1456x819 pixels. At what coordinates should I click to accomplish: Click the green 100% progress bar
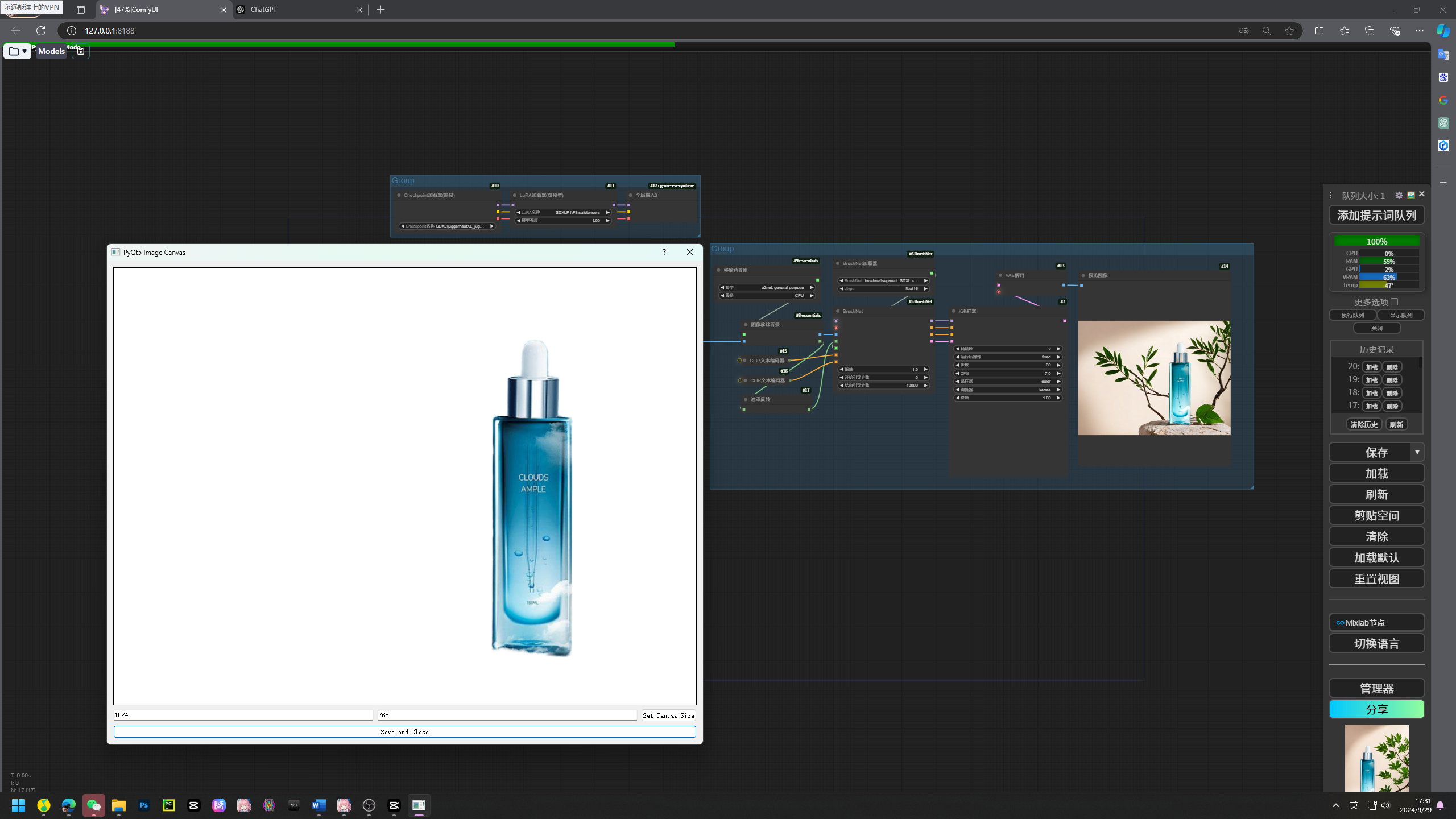(x=1376, y=241)
